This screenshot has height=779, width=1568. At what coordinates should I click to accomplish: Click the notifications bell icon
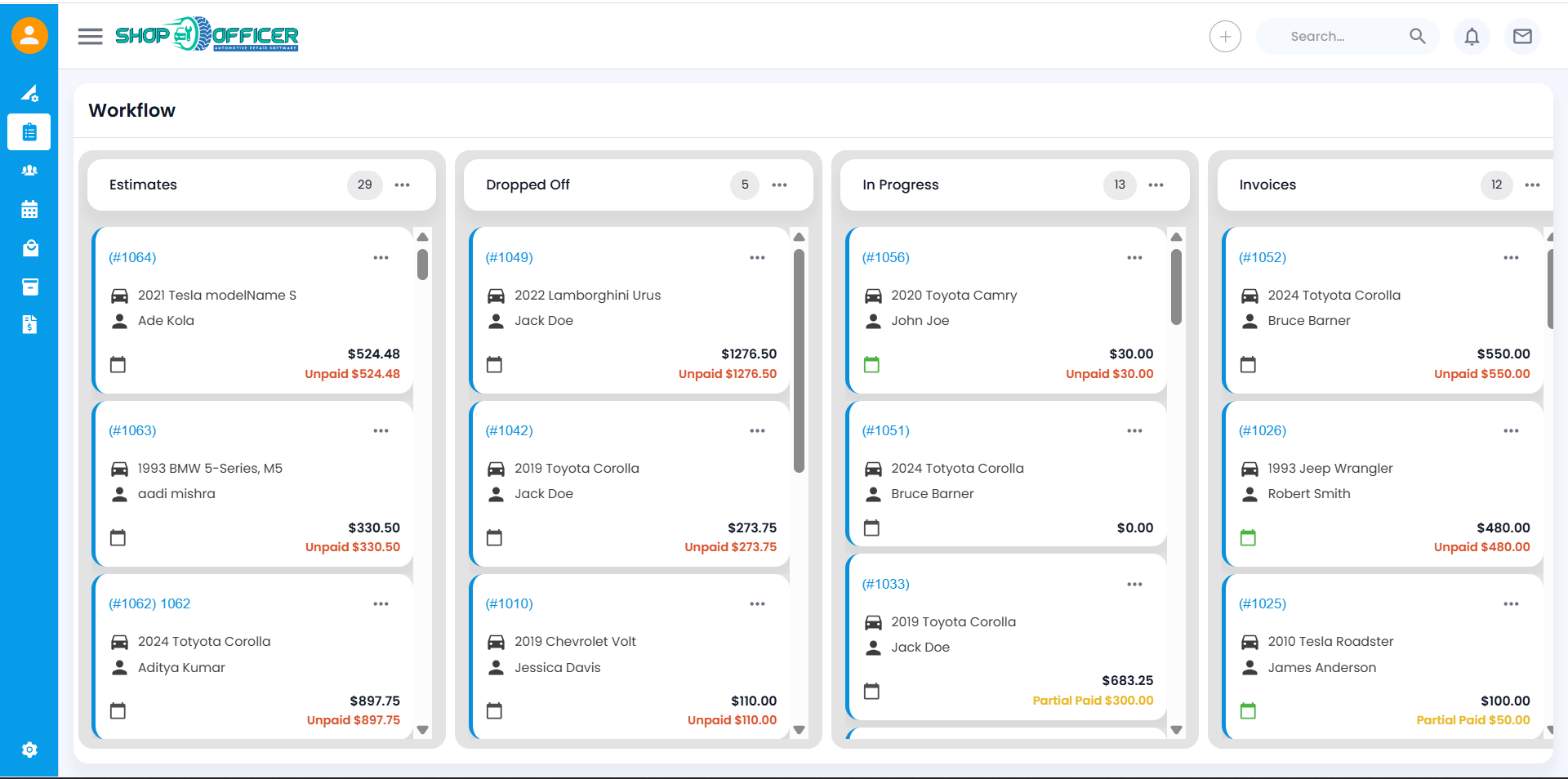click(1472, 36)
